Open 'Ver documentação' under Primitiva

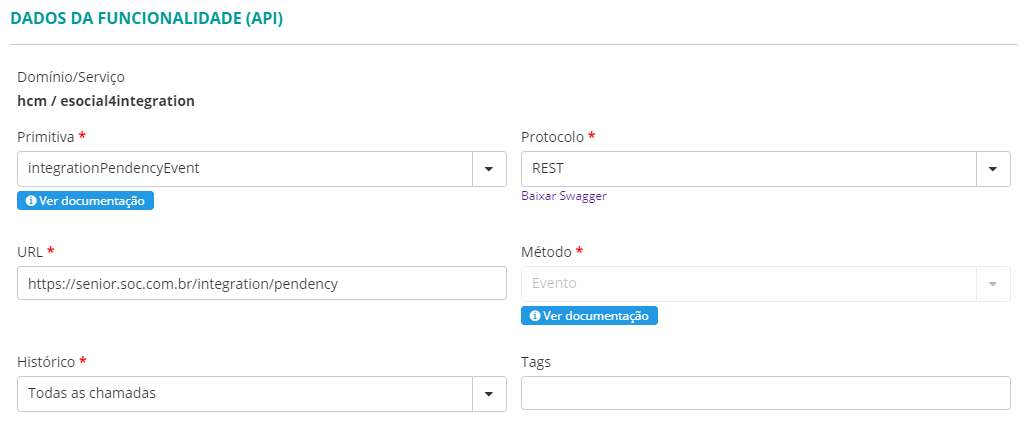[92, 201]
